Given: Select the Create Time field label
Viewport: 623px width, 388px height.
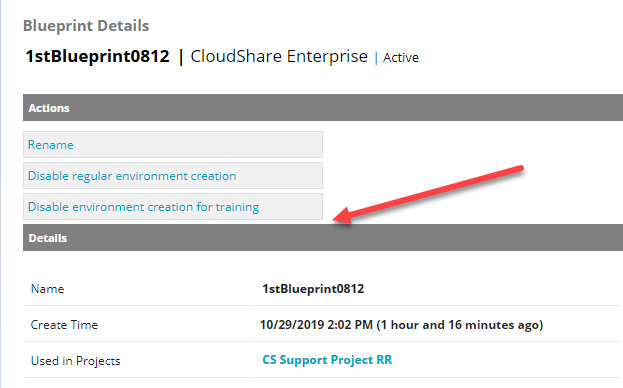Looking at the screenshot, I should 64,325.
